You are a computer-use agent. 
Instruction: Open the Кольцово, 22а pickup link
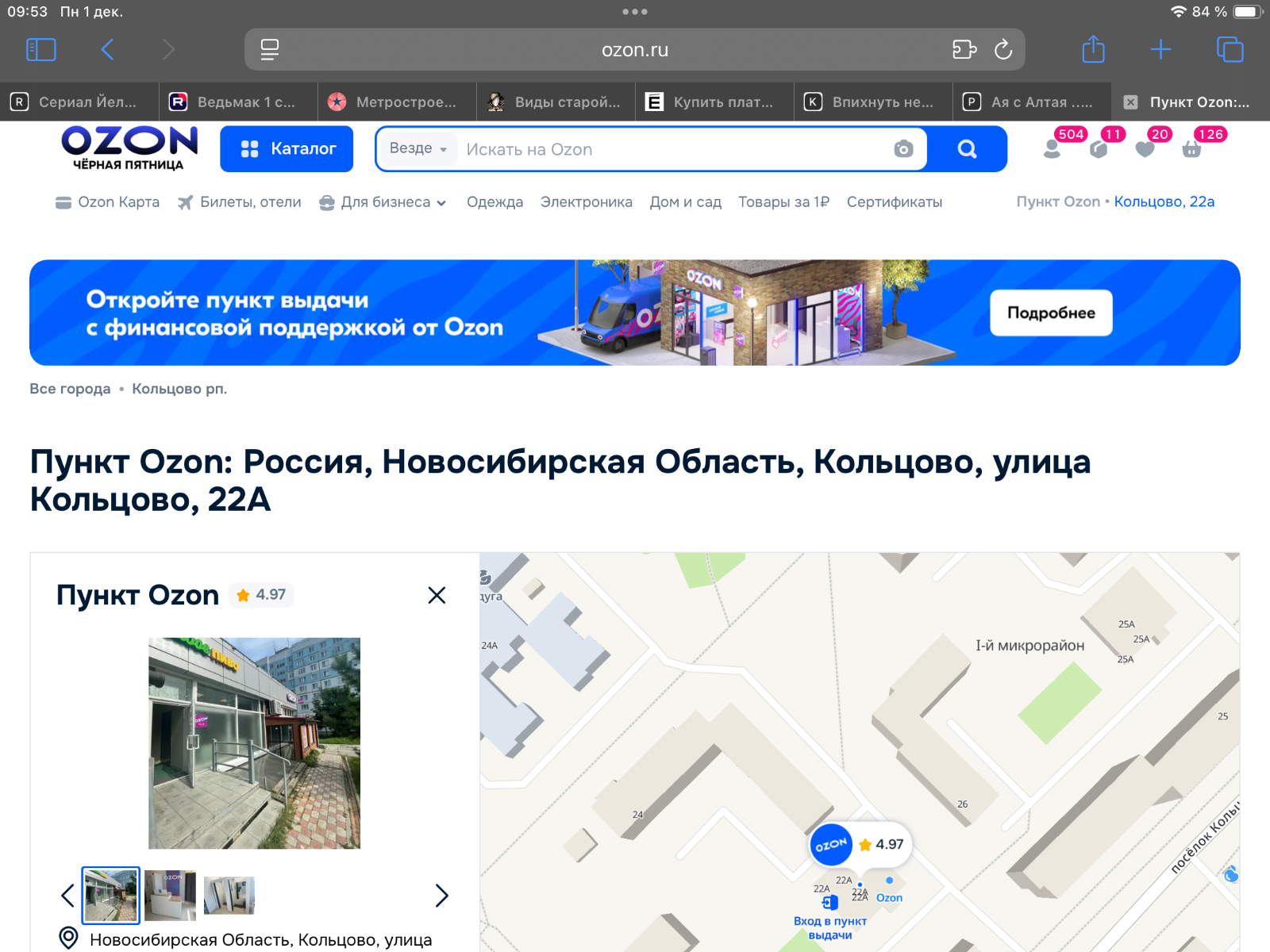(x=1164, y=202)
